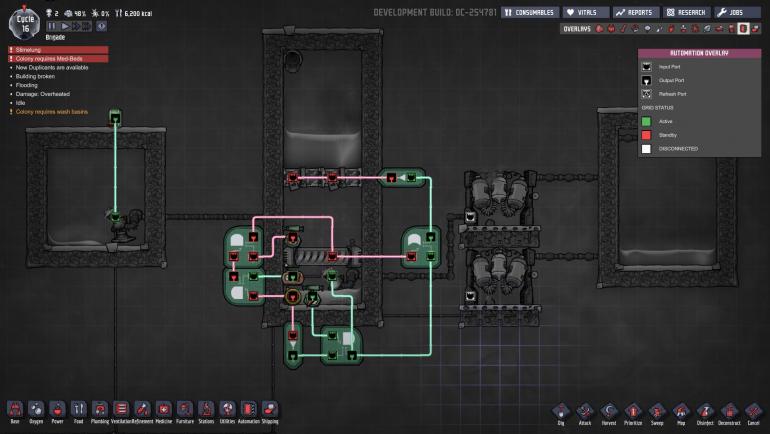Activate the Sweep tool

pos(657,411)
